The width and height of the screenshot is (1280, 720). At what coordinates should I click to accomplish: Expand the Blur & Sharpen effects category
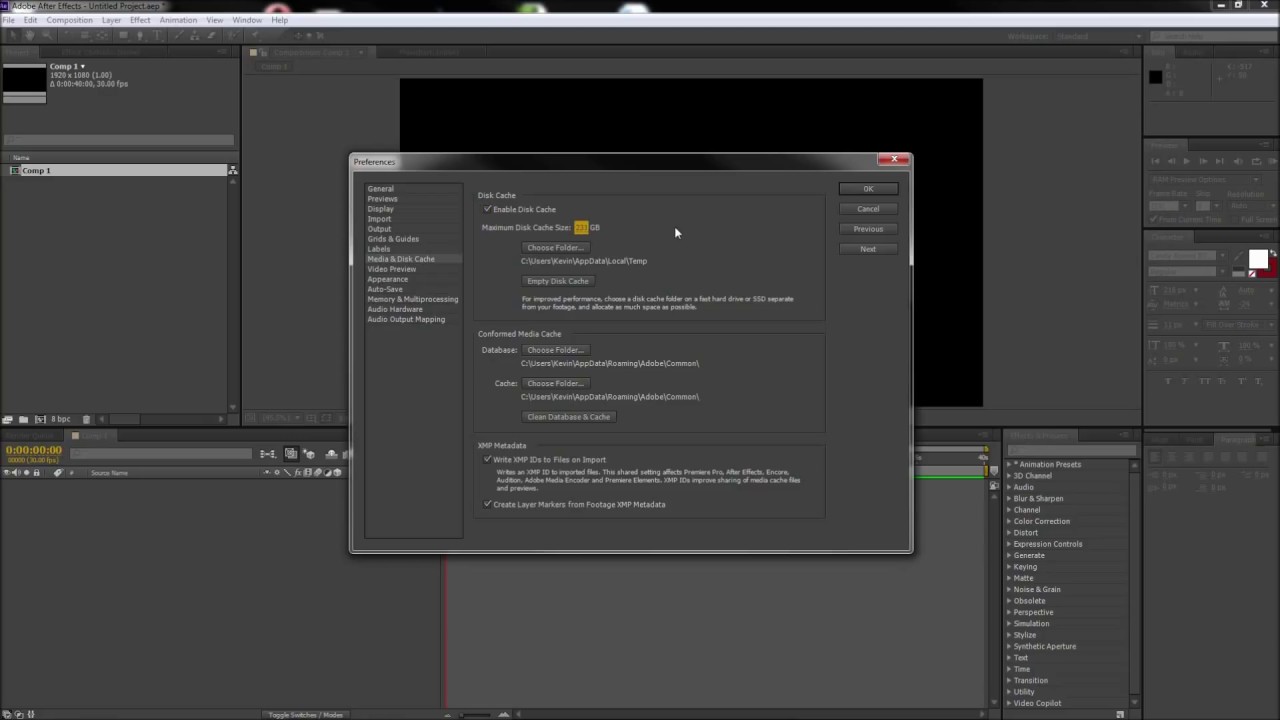pos(1009,499)
